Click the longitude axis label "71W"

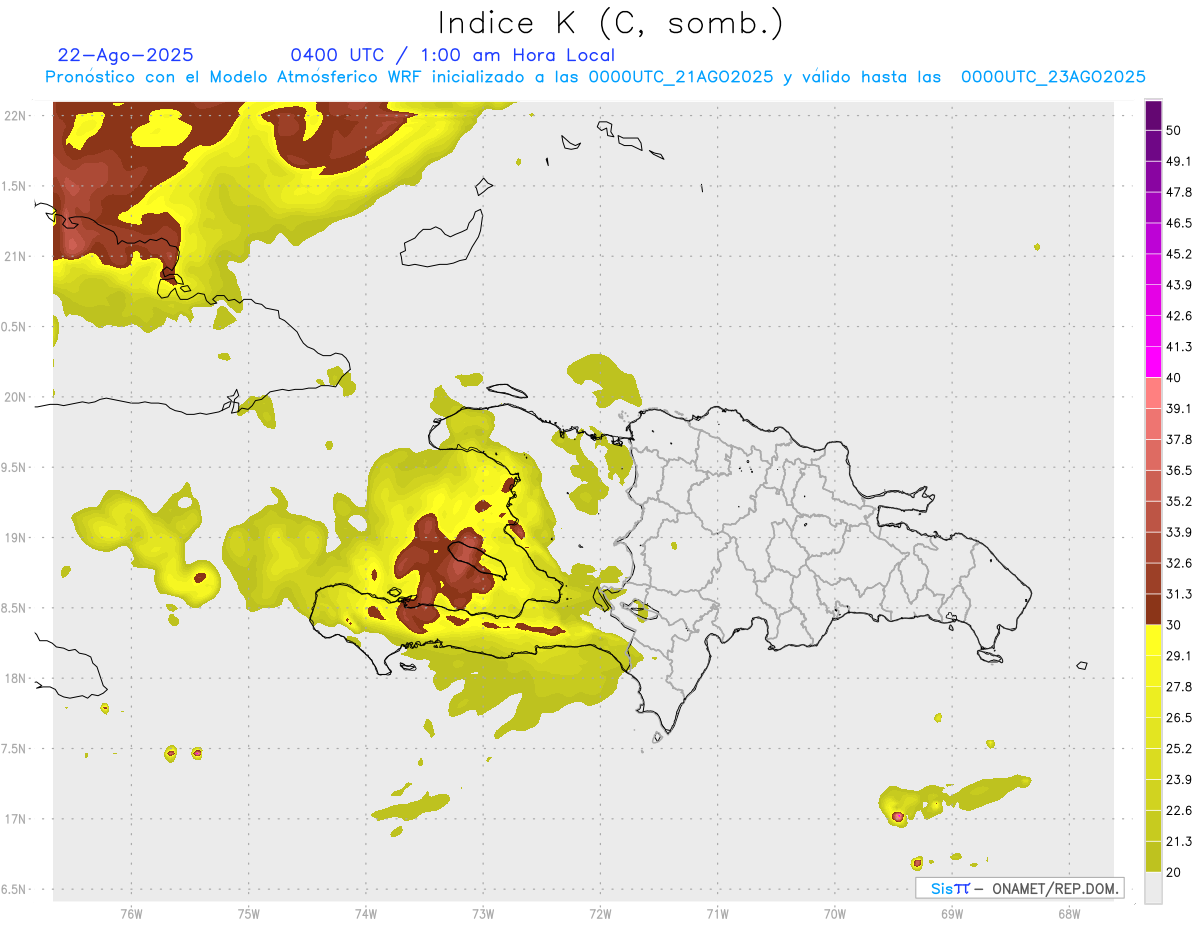point(717,914)
